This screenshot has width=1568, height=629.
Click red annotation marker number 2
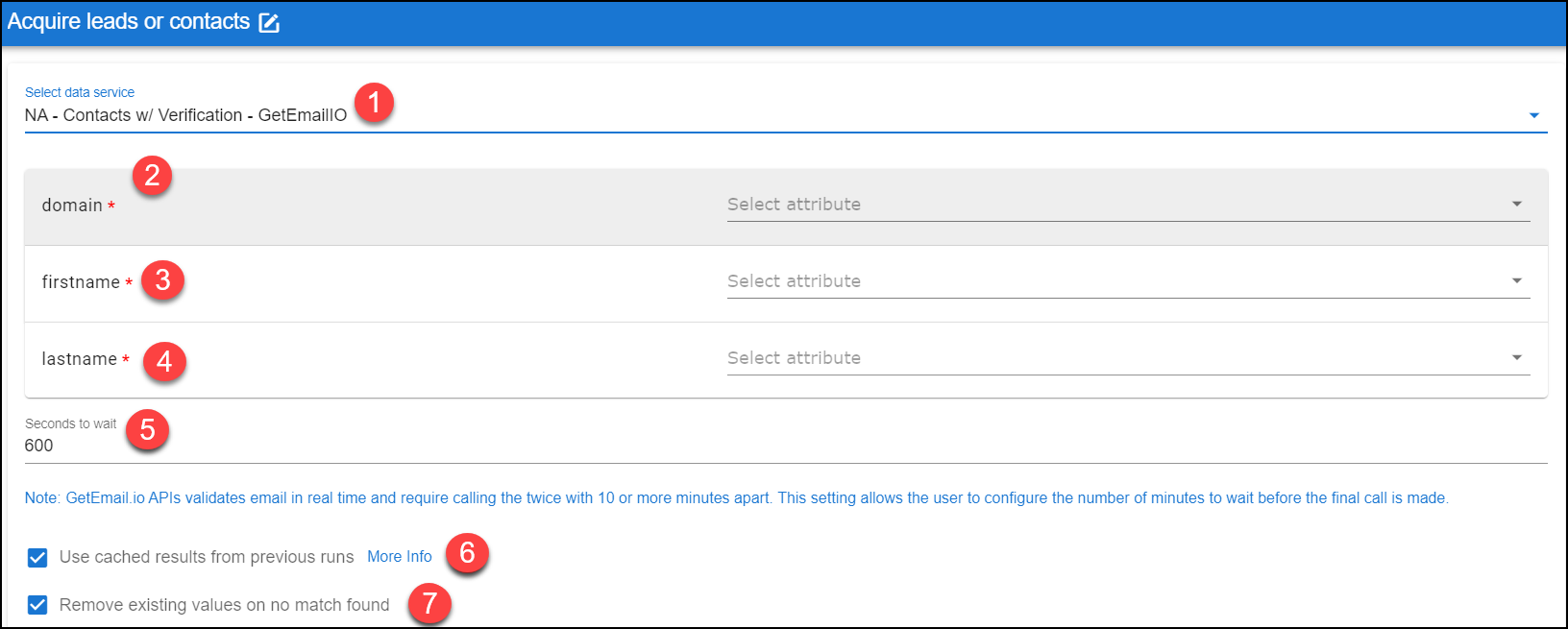[x=152, y=176]
